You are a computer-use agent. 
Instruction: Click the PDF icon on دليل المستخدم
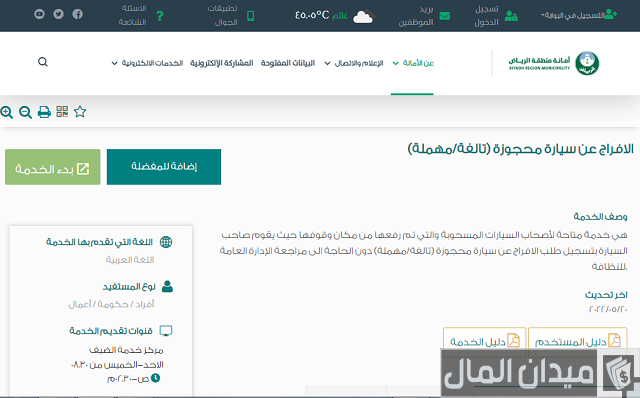click(614, 340)
